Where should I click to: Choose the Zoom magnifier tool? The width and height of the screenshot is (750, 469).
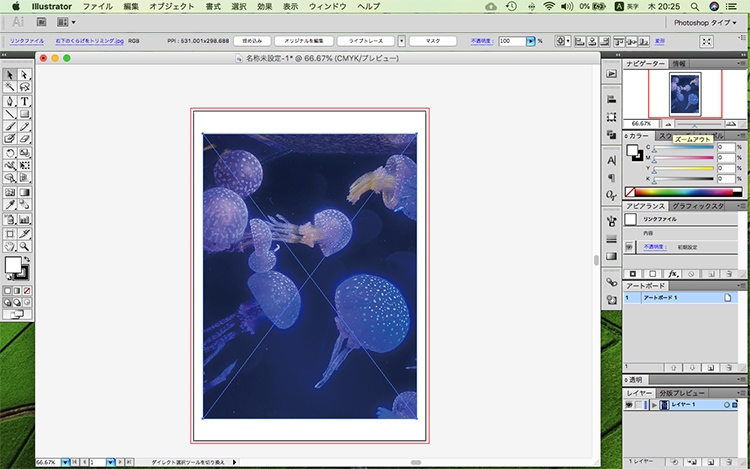point(24,244)
